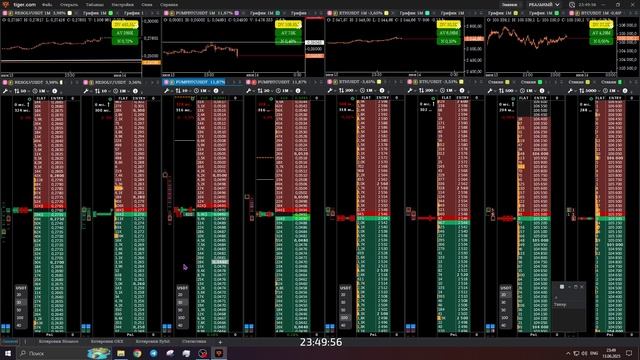The width and height of the screenshot is (640, 360).
Task: Click the Заявки button
Action: point(509,4)
